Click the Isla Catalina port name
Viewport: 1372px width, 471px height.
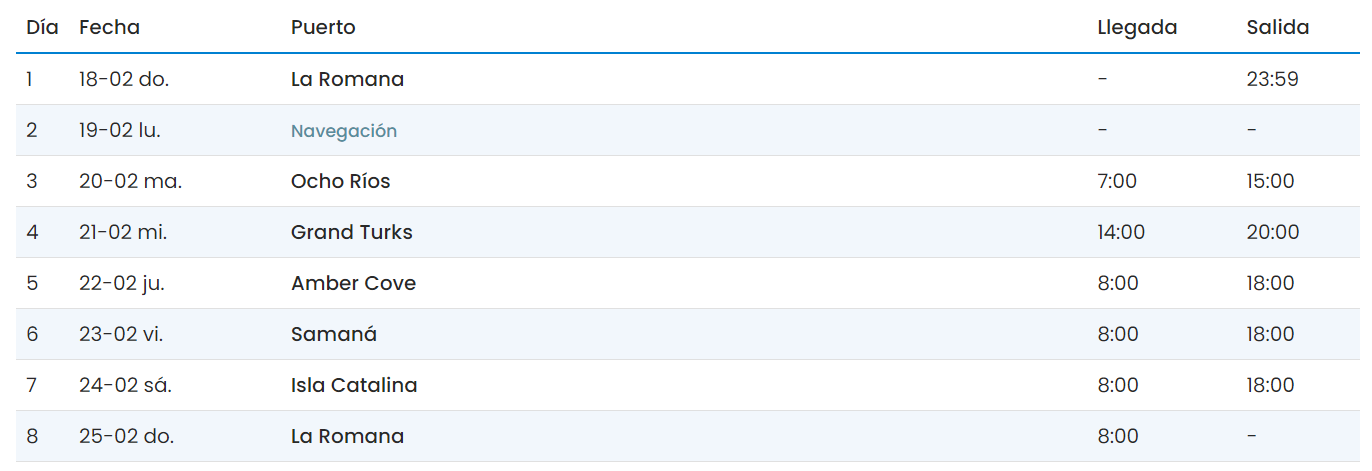[354, 385]
